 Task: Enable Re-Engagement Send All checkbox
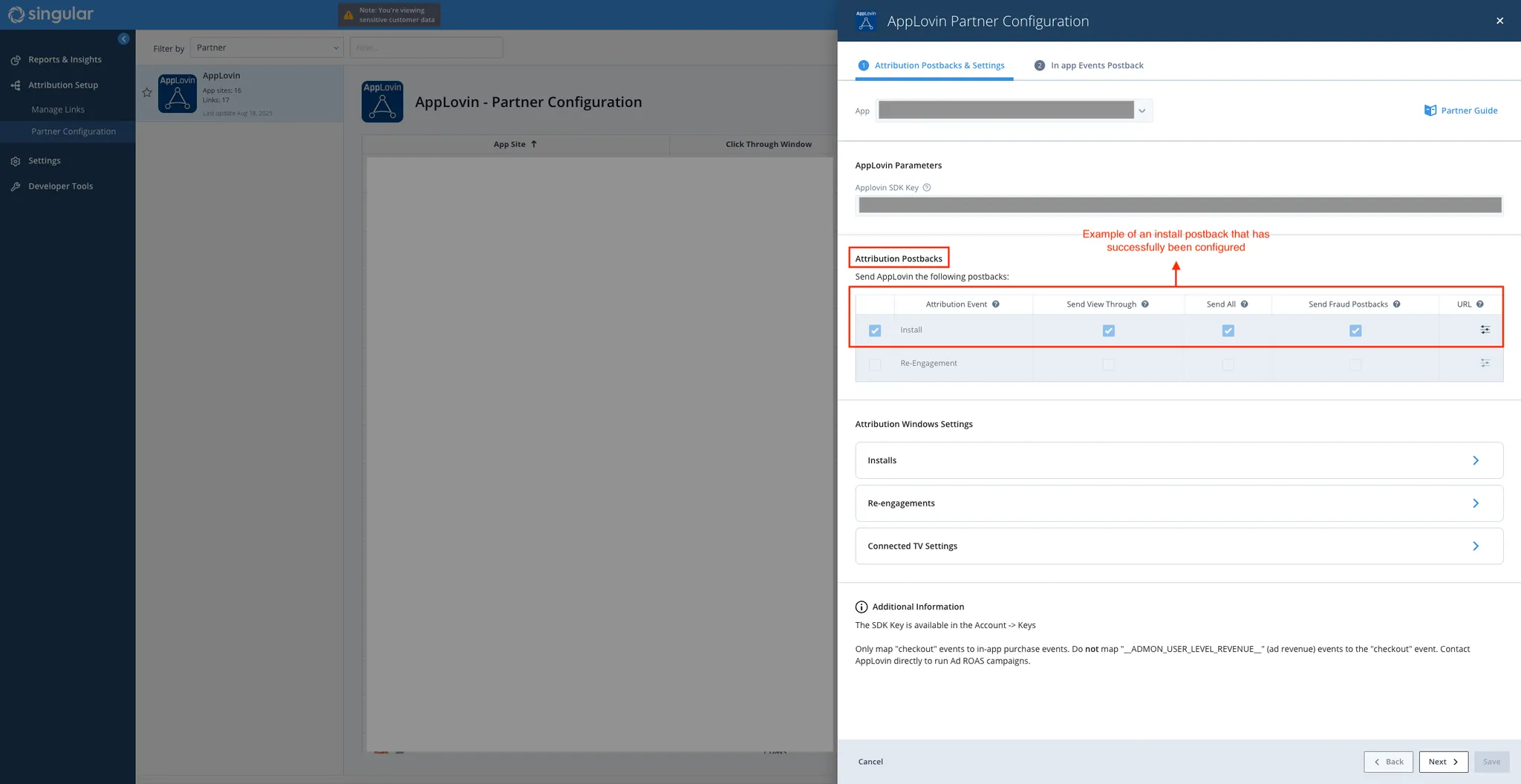point(1228,365)
